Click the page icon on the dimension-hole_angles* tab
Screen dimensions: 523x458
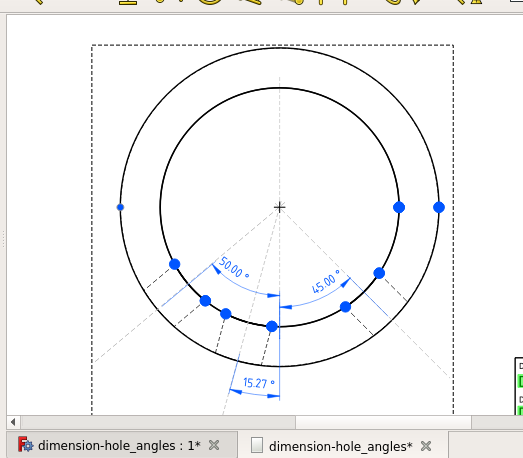(x=257, y=446)
